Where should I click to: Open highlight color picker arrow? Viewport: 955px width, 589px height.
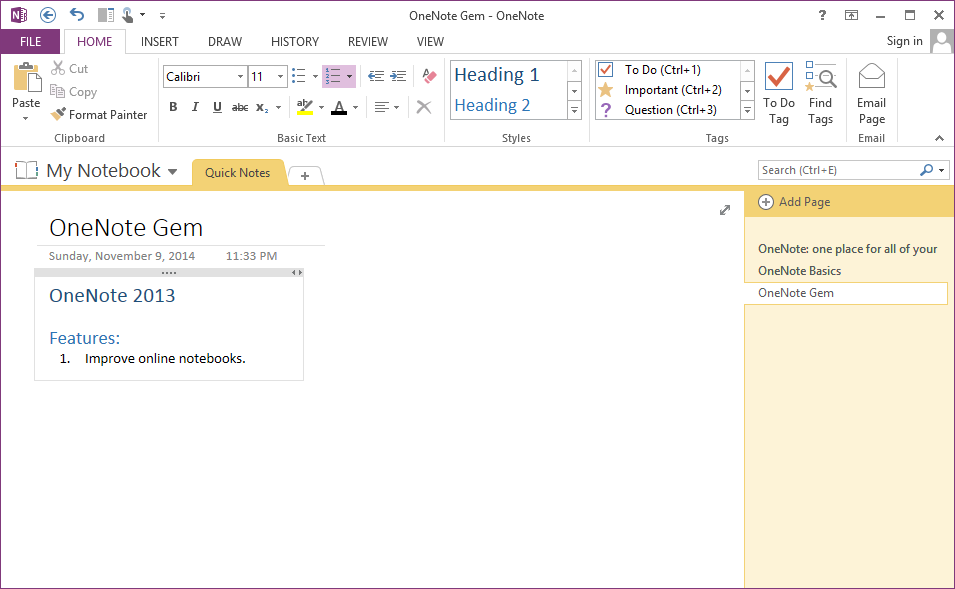pyautogui.click(x=321, y=108)
